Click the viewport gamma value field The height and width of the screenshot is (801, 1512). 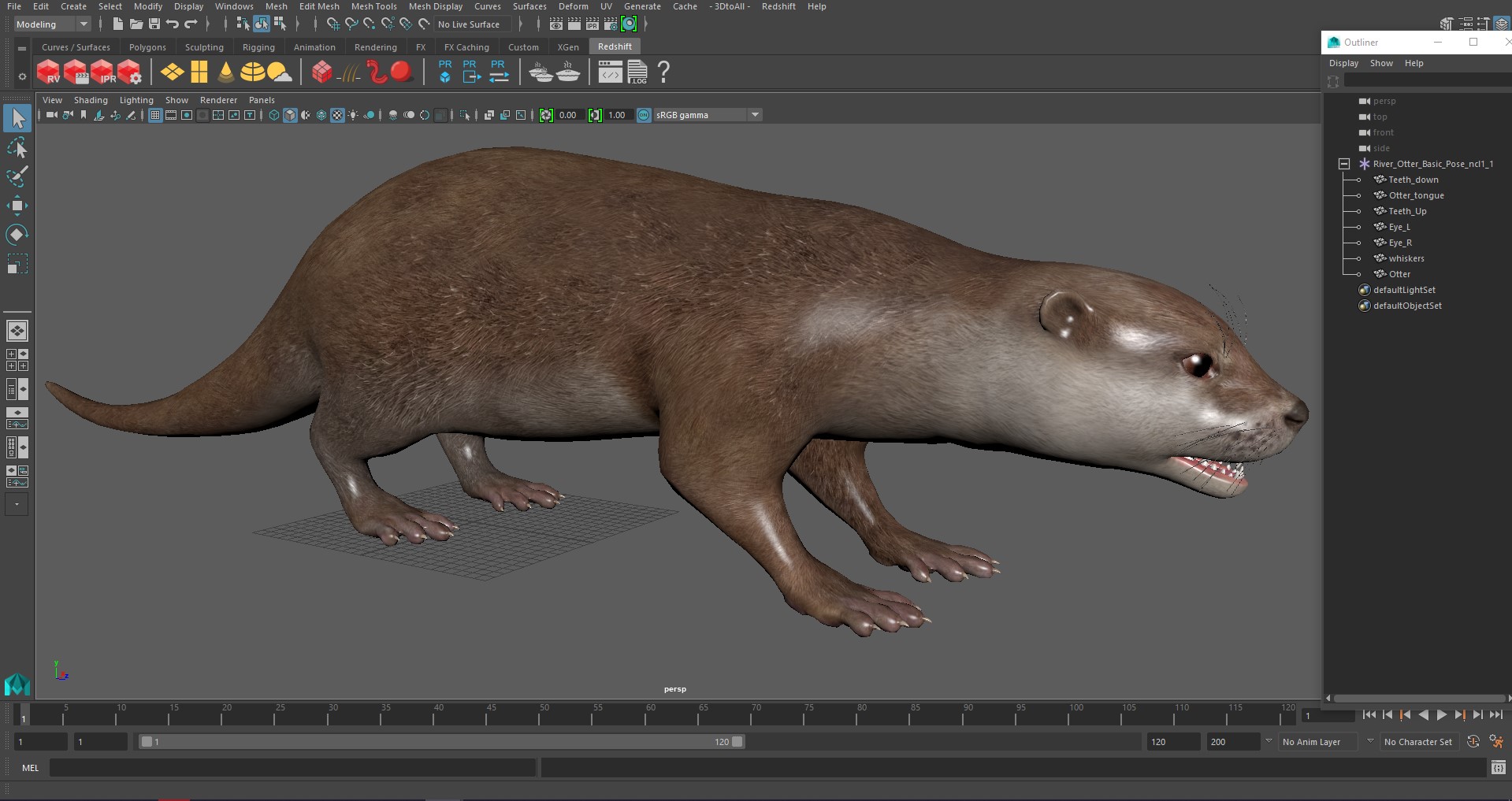tap(620, 115)
